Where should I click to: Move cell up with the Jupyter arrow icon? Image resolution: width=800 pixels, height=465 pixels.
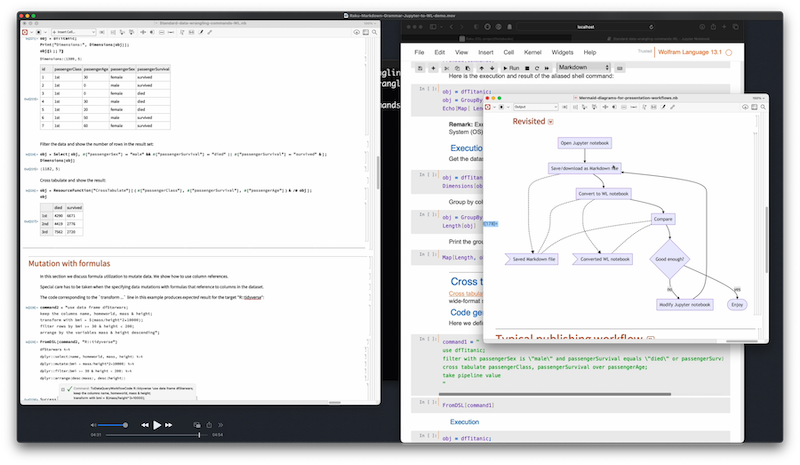tap(481, 68)
